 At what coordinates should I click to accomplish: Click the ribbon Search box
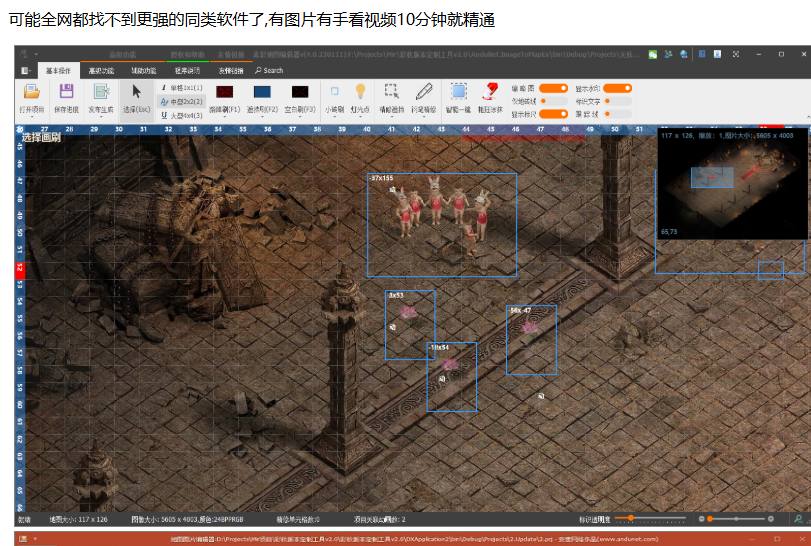pyautogui.click(x=269, y=70)
